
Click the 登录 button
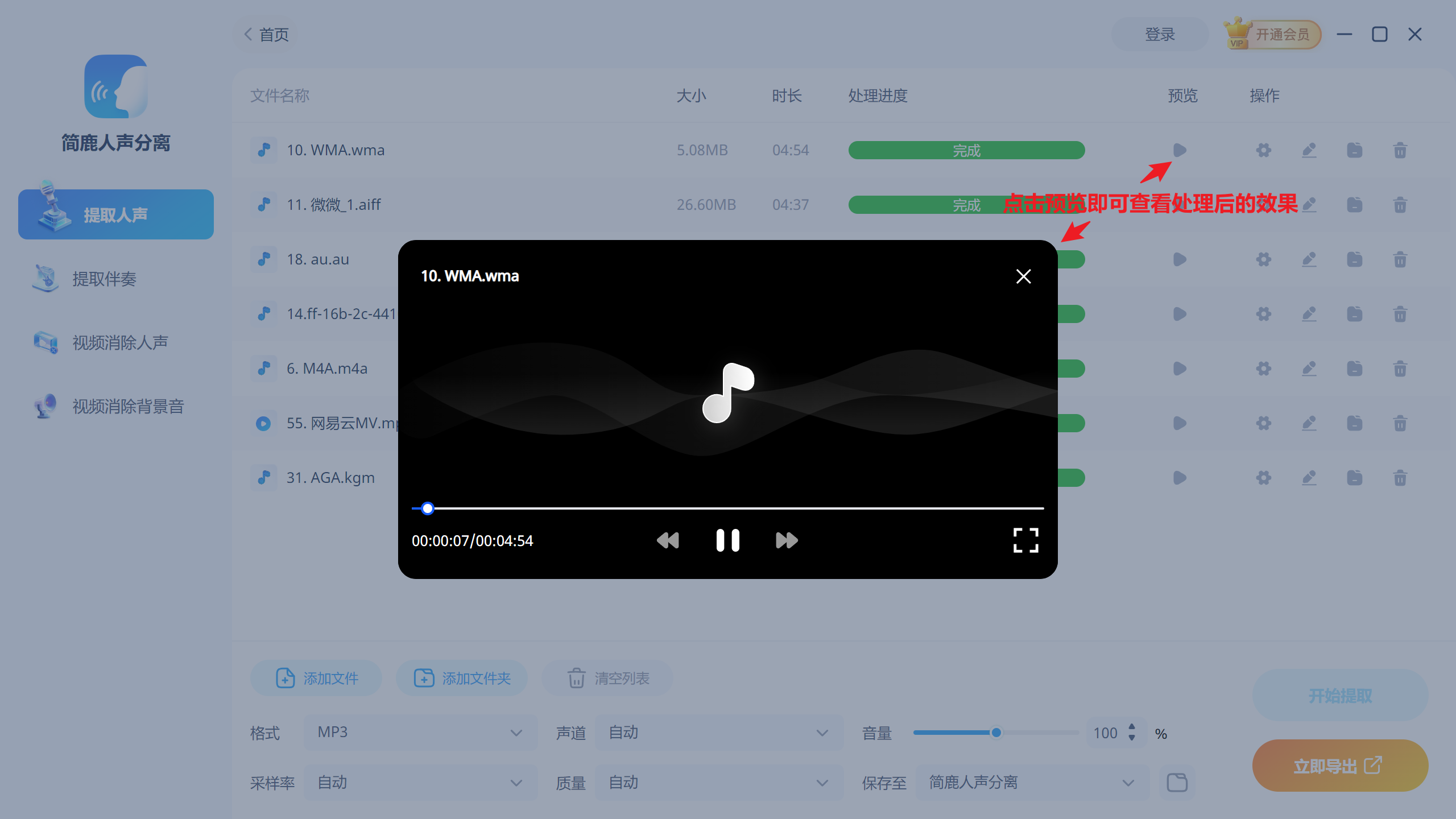click(1160, 34)
